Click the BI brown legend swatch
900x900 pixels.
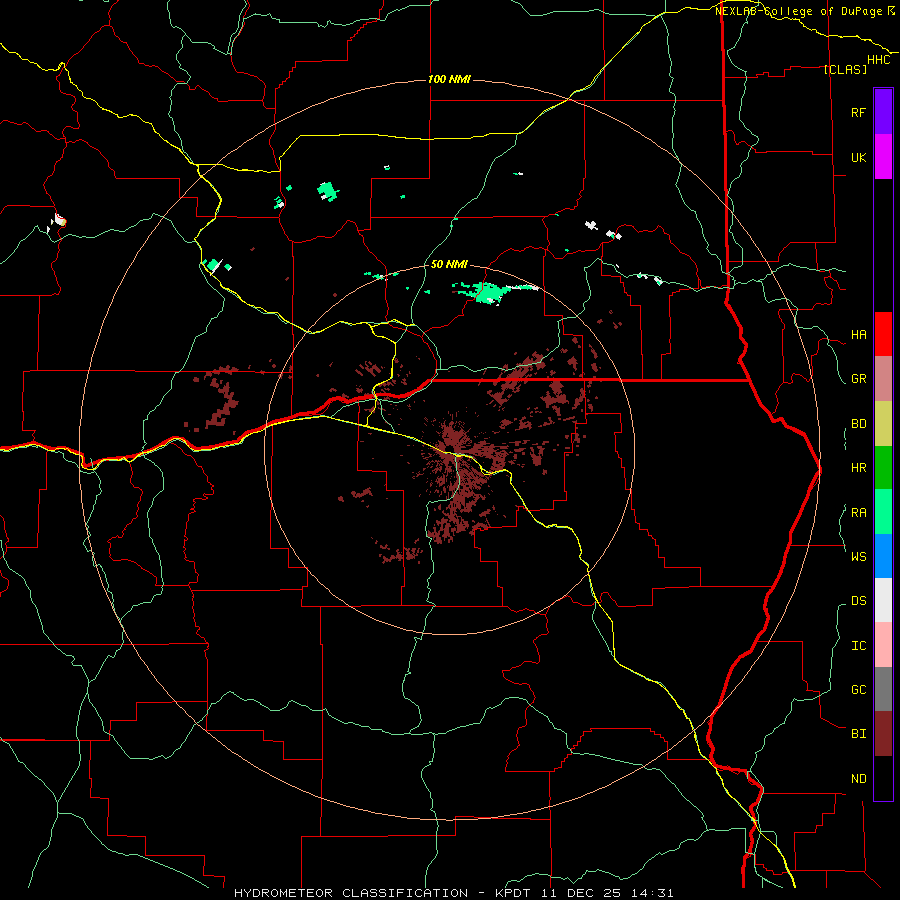(883, 734)
